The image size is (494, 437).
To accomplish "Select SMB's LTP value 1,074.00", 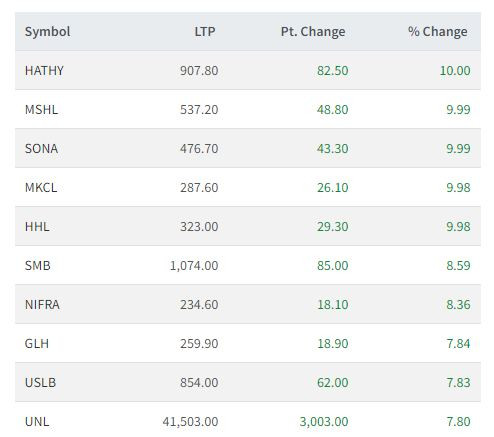I will tap(194, 265).
